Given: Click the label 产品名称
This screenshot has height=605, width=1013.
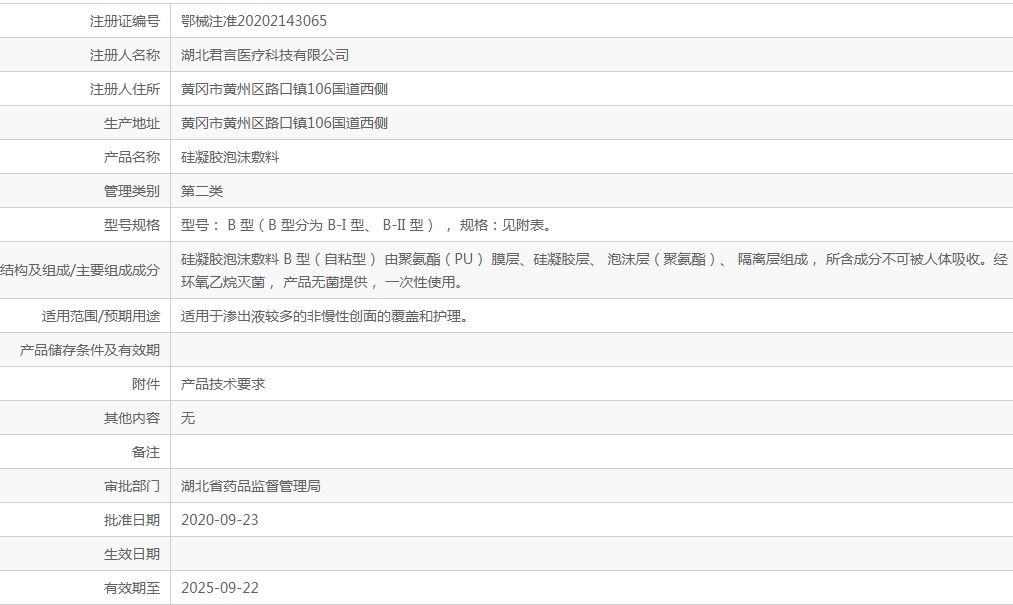Looking at the screenshot, I should [x=132, y=157].
